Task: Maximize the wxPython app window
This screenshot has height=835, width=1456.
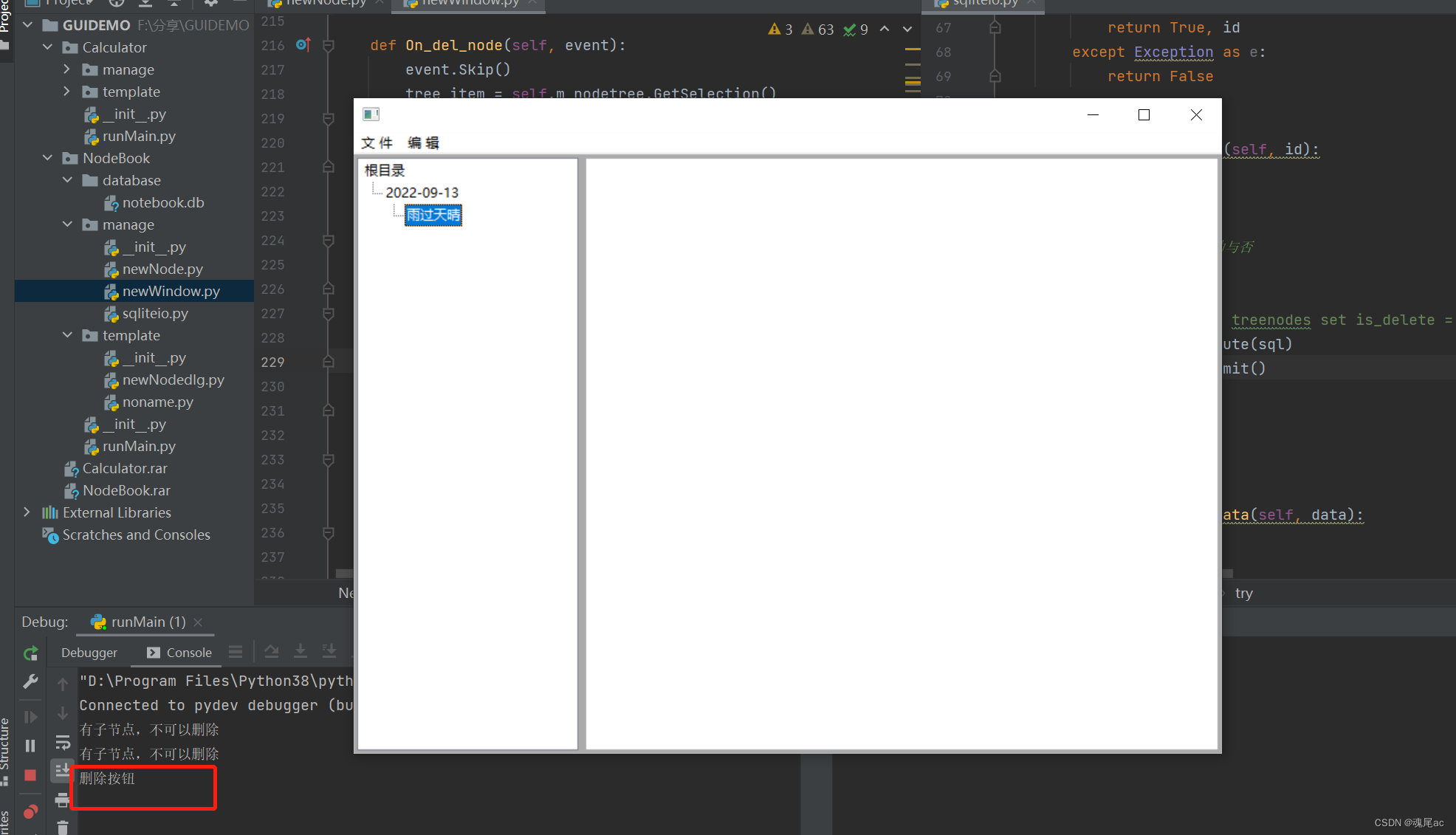Action: [x=1144, y=114]
